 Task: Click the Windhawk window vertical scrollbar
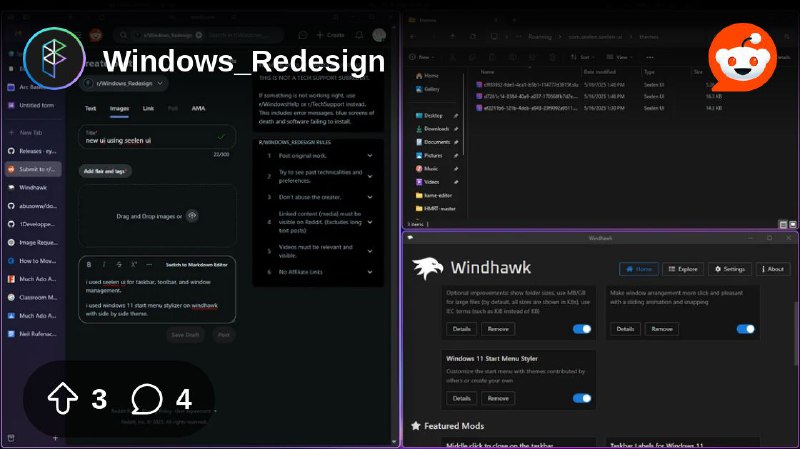795,334
